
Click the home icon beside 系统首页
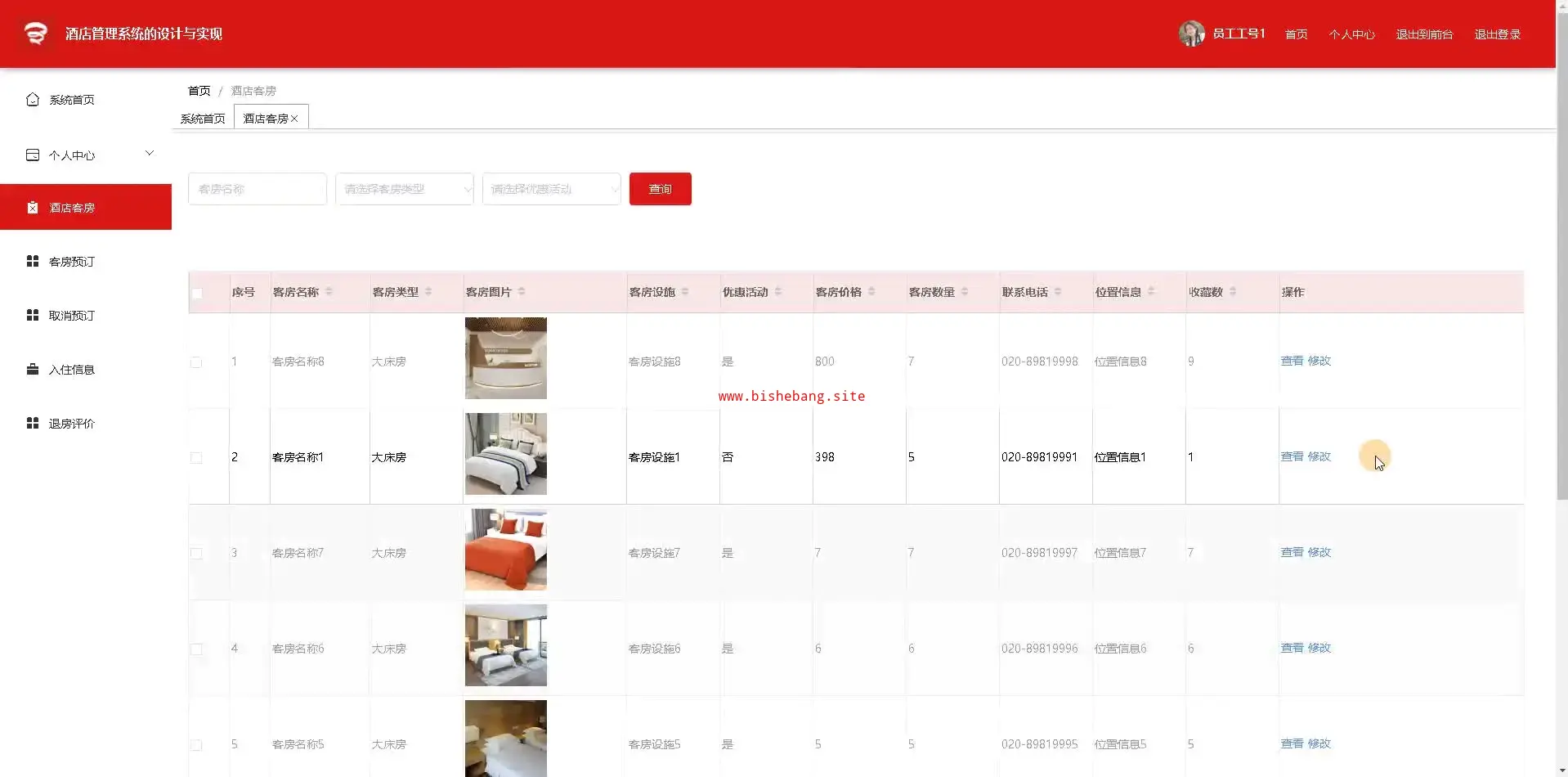pyautogui.click(x=33, y=100)
